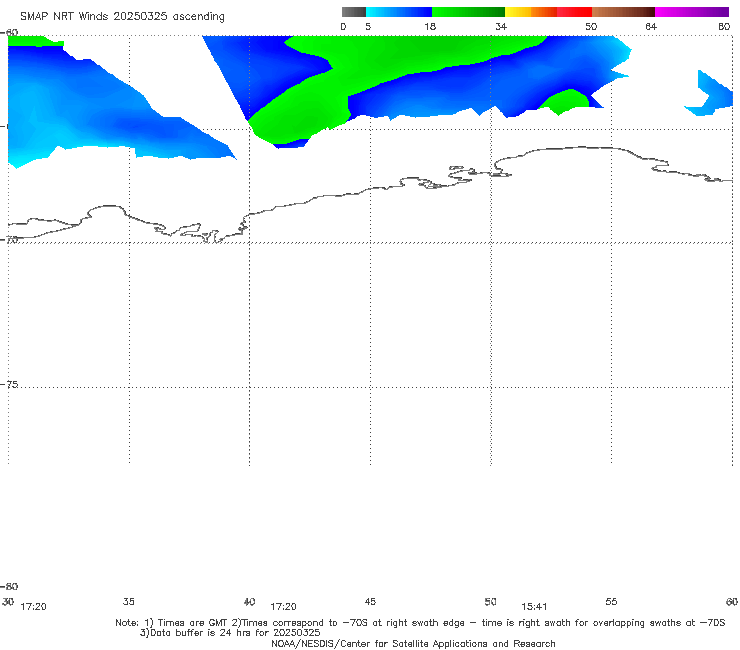Click the small green wind patch near longitude 53
Viewport: 740px width, 650px height.
click(x=564, y=101)
